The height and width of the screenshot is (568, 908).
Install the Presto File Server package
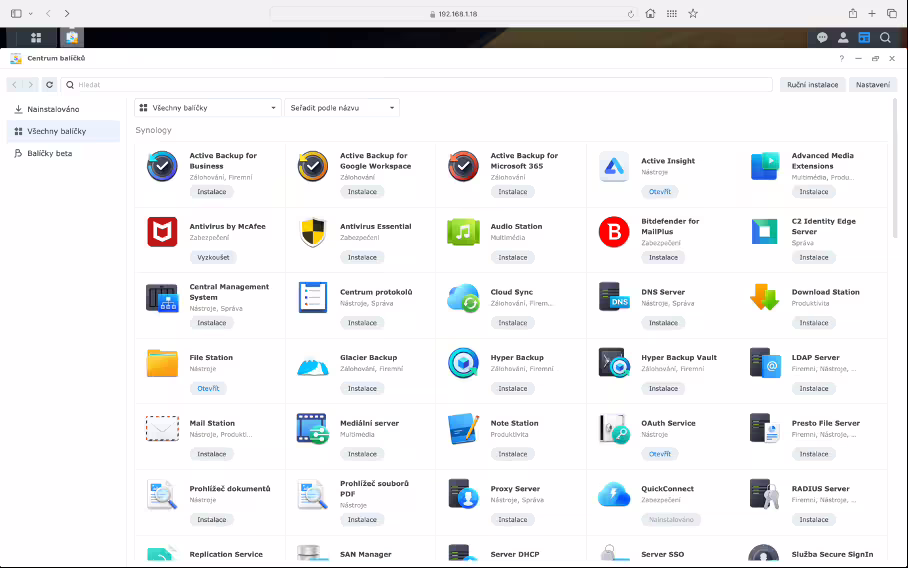814,454
